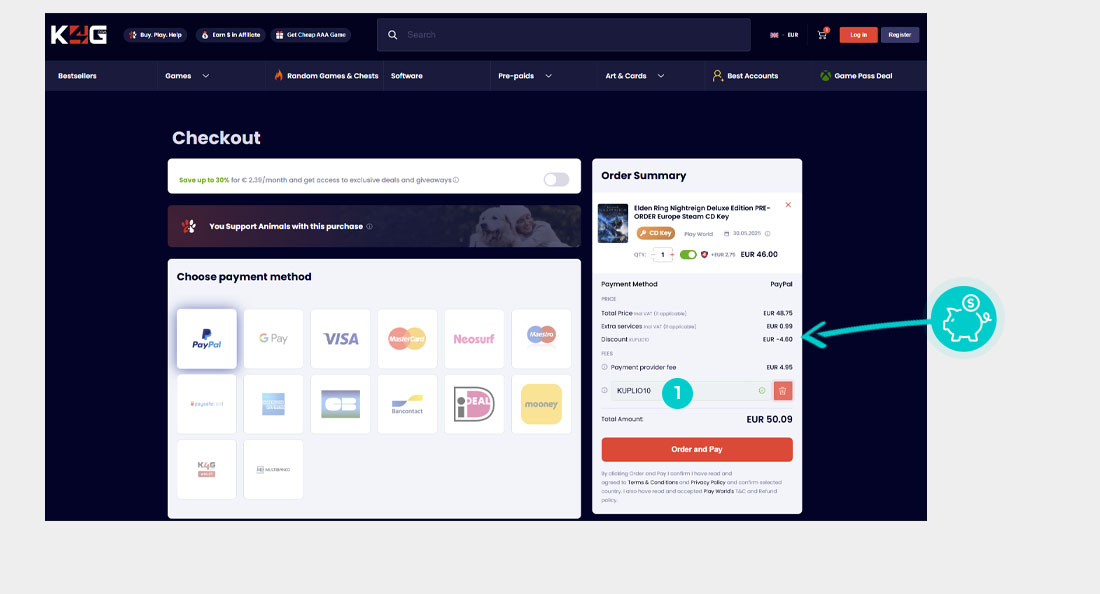Navigate to Best Accounts
Screen dimensions: 1100x594
pos(745,76)
